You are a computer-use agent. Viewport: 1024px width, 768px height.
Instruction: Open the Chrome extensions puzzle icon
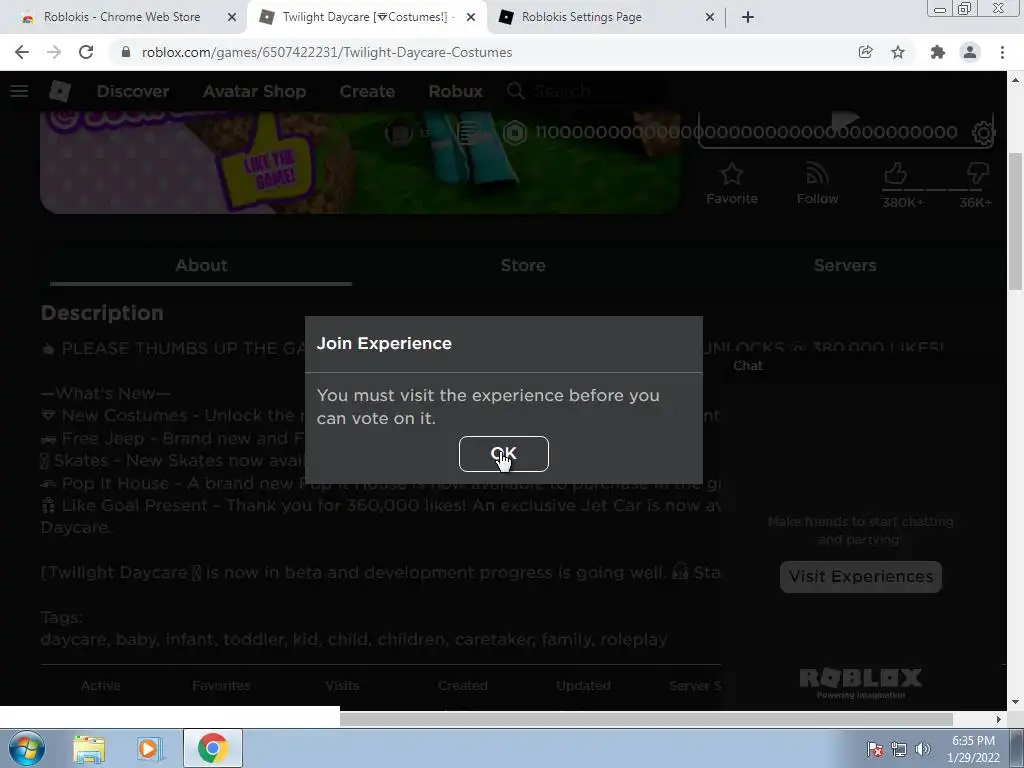[x=938, y=52]
